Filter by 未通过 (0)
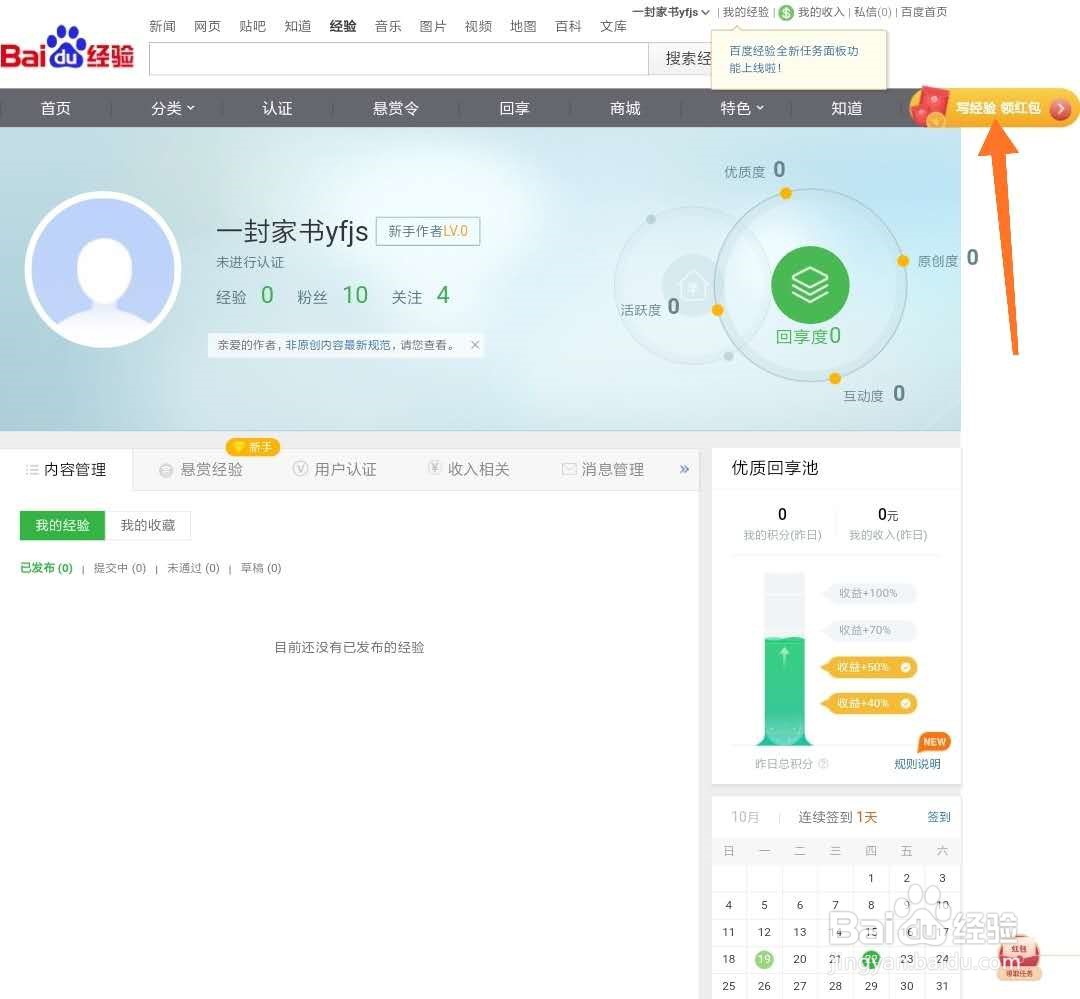 (x=193, y=568)
